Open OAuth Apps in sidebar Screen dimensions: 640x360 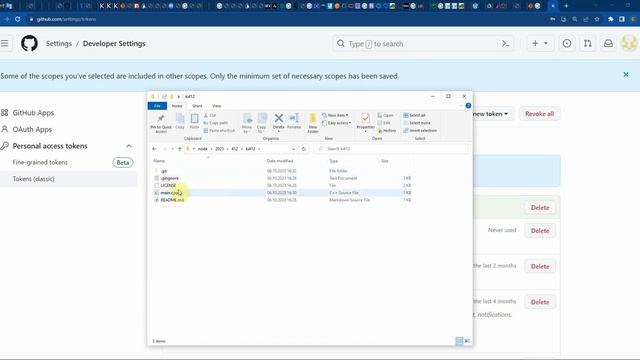click(x=32, y=129)
